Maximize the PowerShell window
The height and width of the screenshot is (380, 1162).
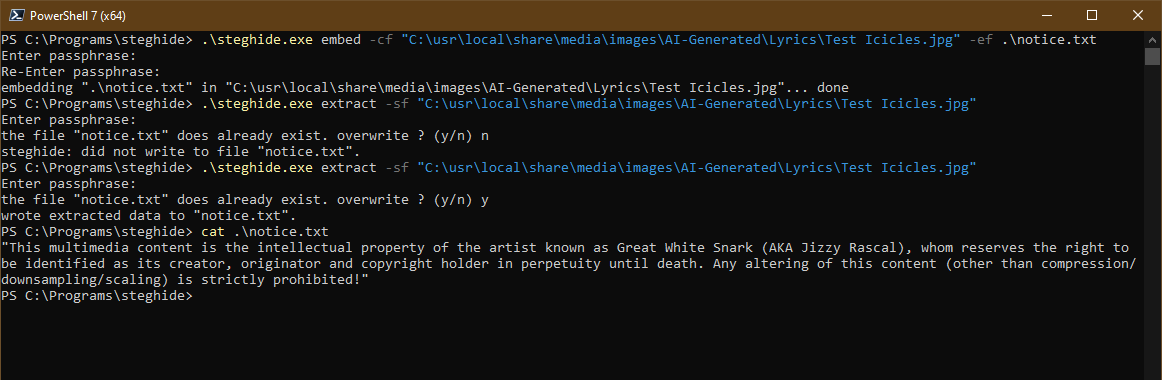[1091, 15]
